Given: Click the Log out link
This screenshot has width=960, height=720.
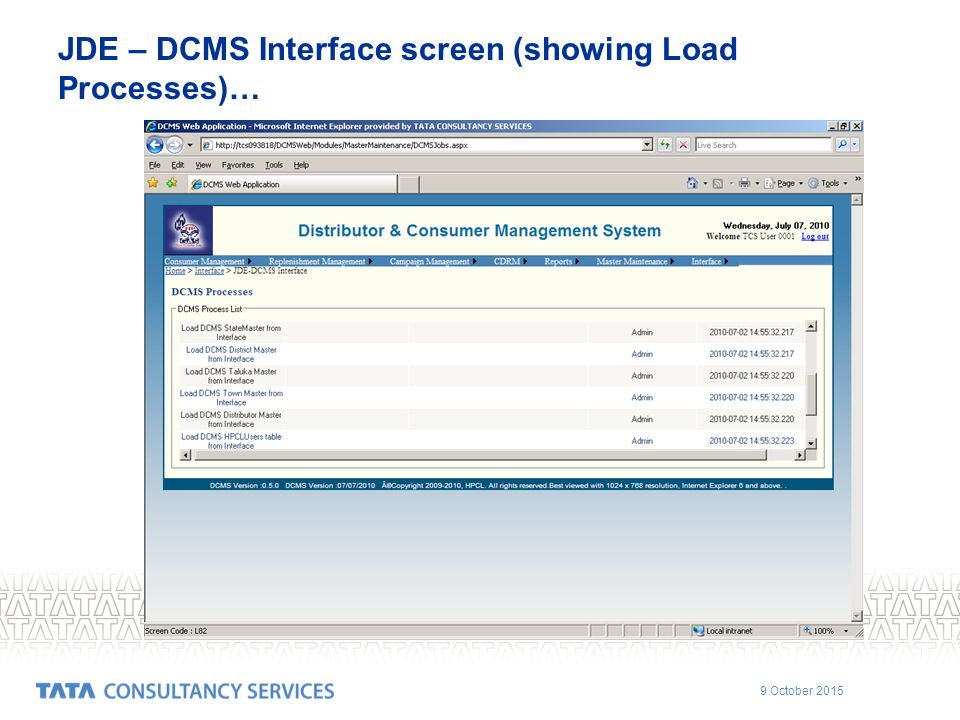Looking at the screenshot, I should (815, 236).
